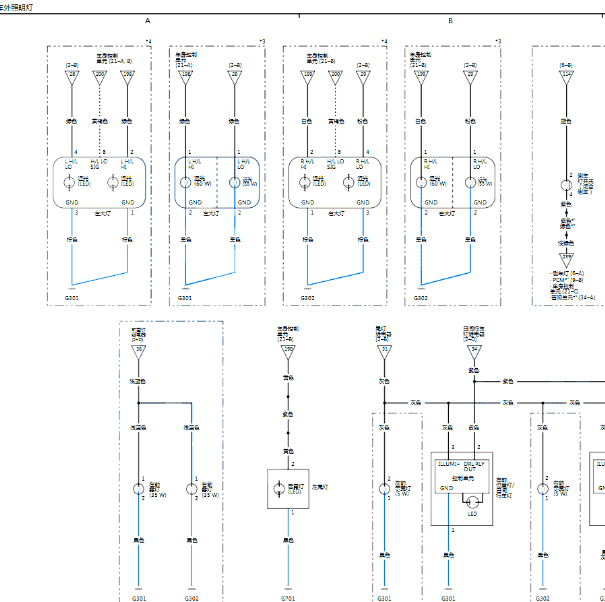The width and height of the screenshot is (605, 602).
Task: Click the 35 W fog bulb grounded to G301
Action: pyautogui.click(x=139, y=489)
